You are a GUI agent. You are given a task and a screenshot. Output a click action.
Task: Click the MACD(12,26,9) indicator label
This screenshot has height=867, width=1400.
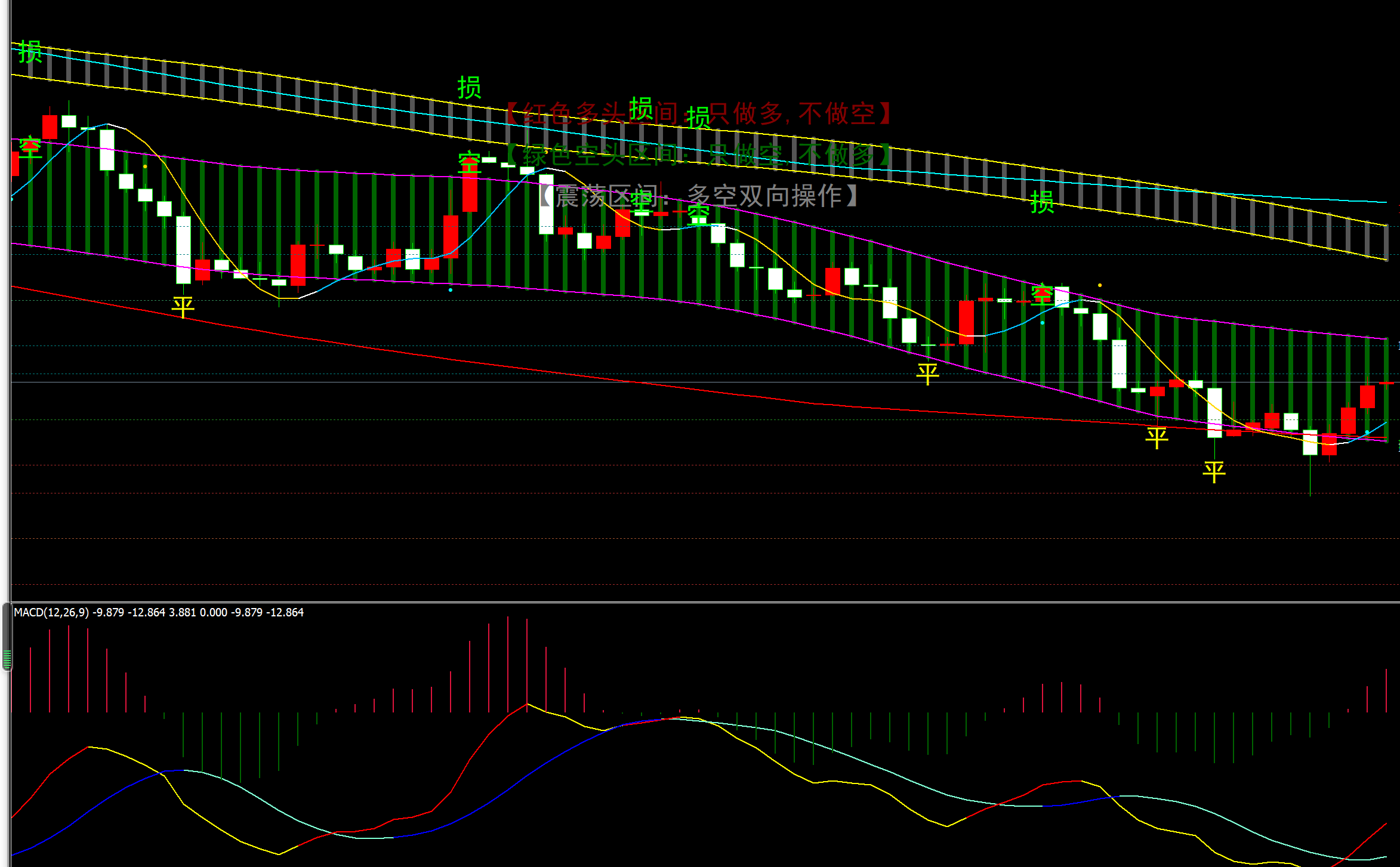click(x=51, y=612)
